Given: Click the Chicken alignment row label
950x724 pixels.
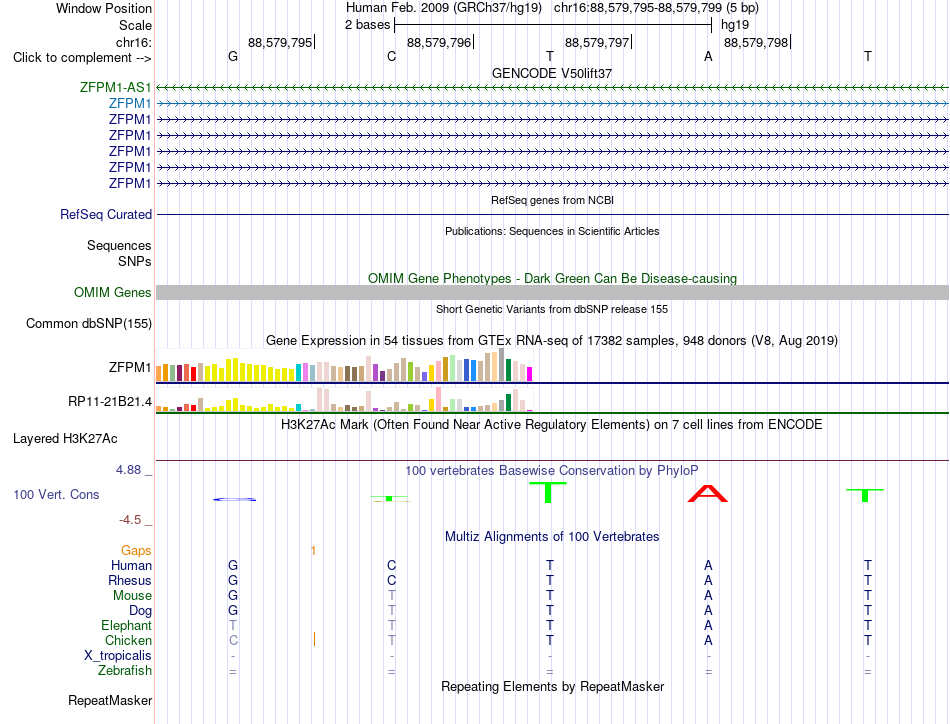Looking at the screenshot, I should pos(128,640).
